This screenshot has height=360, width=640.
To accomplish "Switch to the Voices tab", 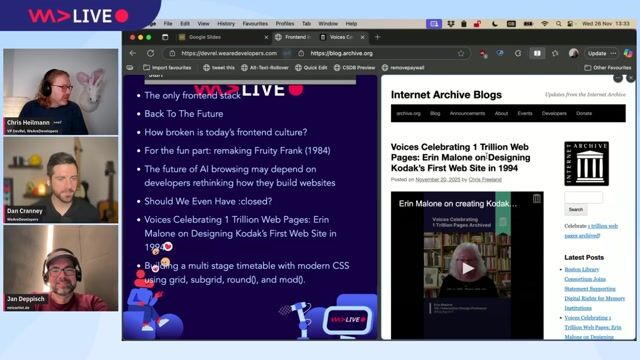I will (x=342, y=37).
